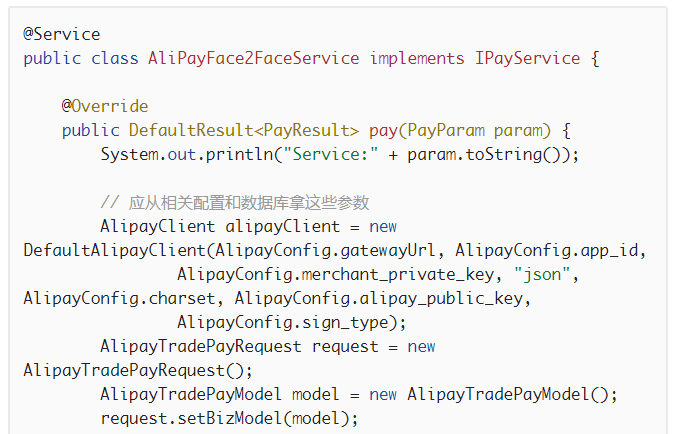The height and width of the screenshot is (434, 674).
Task: Click the AlipayTradePayRequest() constructor call
Action: (x=133, y=370)
